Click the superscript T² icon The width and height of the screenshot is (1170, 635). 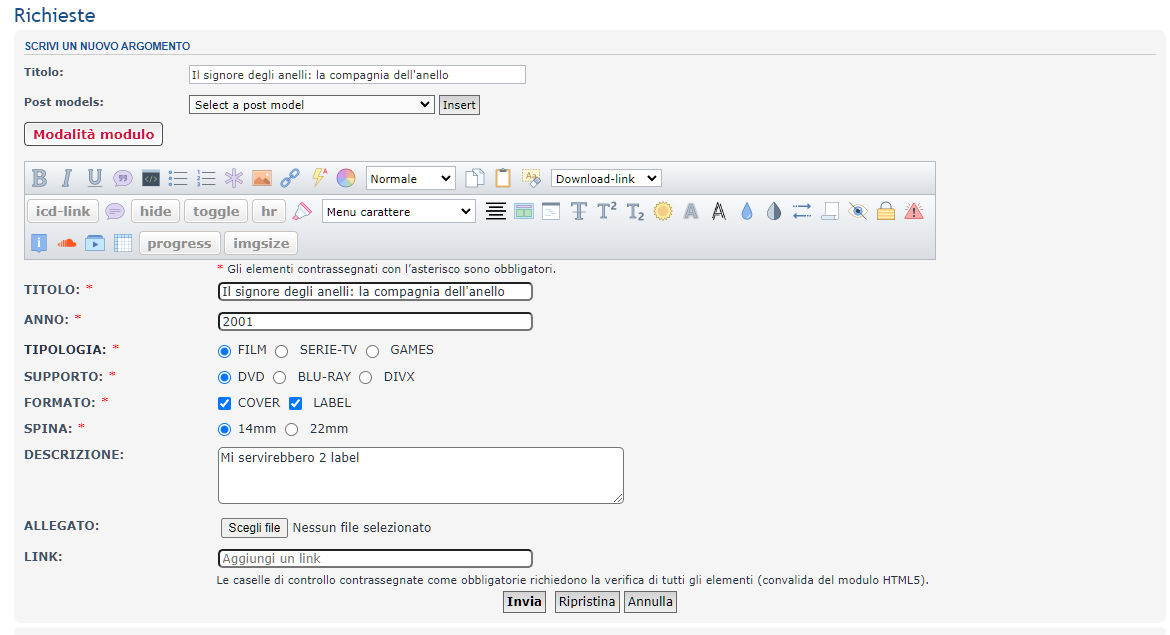click(607, 211)
